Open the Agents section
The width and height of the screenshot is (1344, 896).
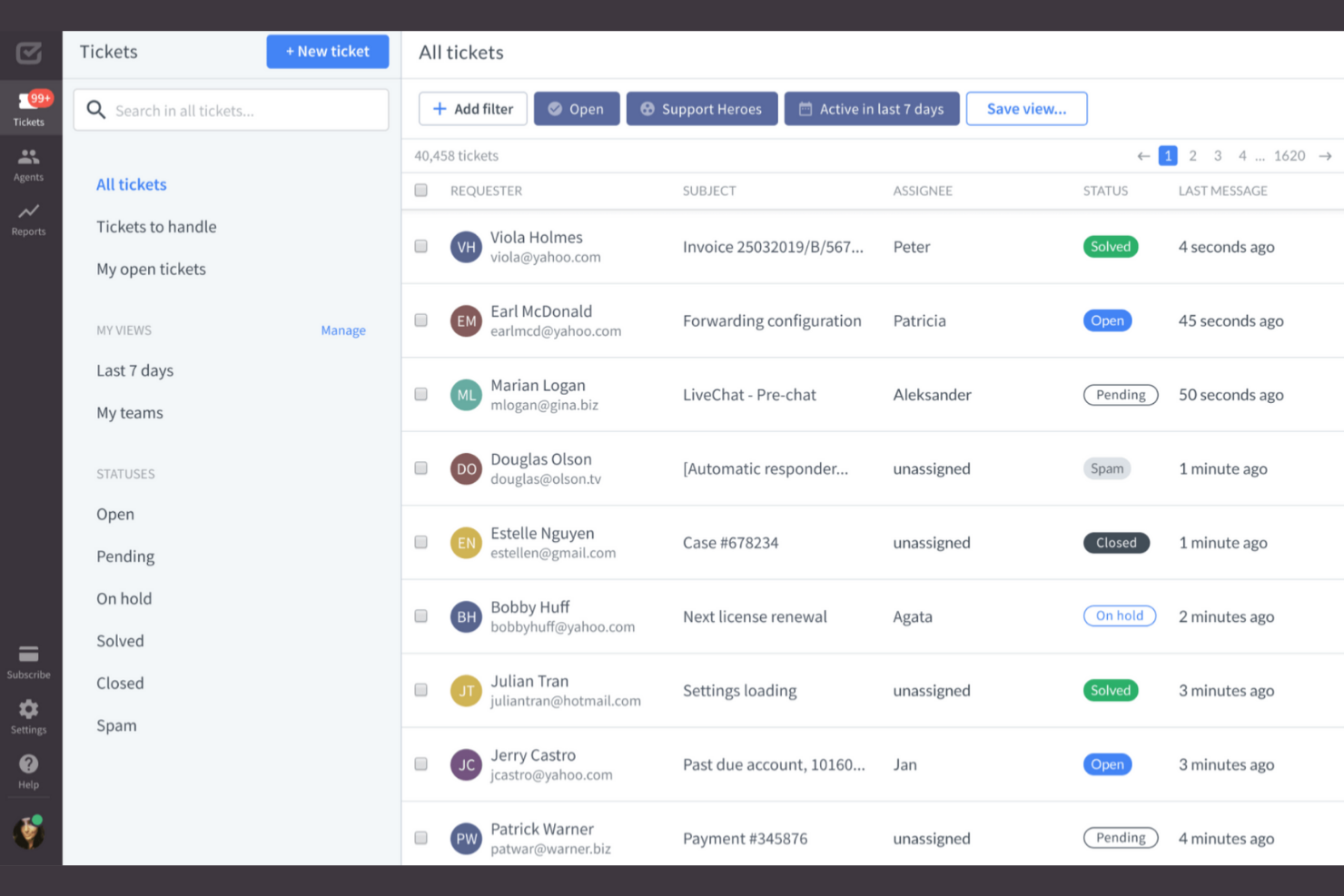pyautogui.click(x=30, y=164)
